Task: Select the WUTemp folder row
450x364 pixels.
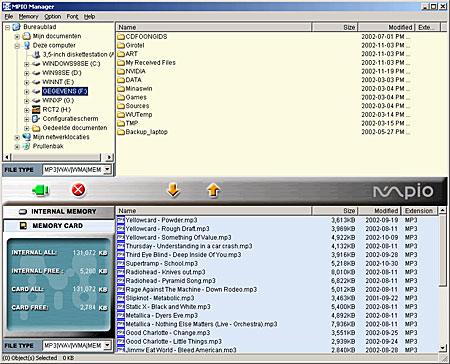Action: point(139,115)
